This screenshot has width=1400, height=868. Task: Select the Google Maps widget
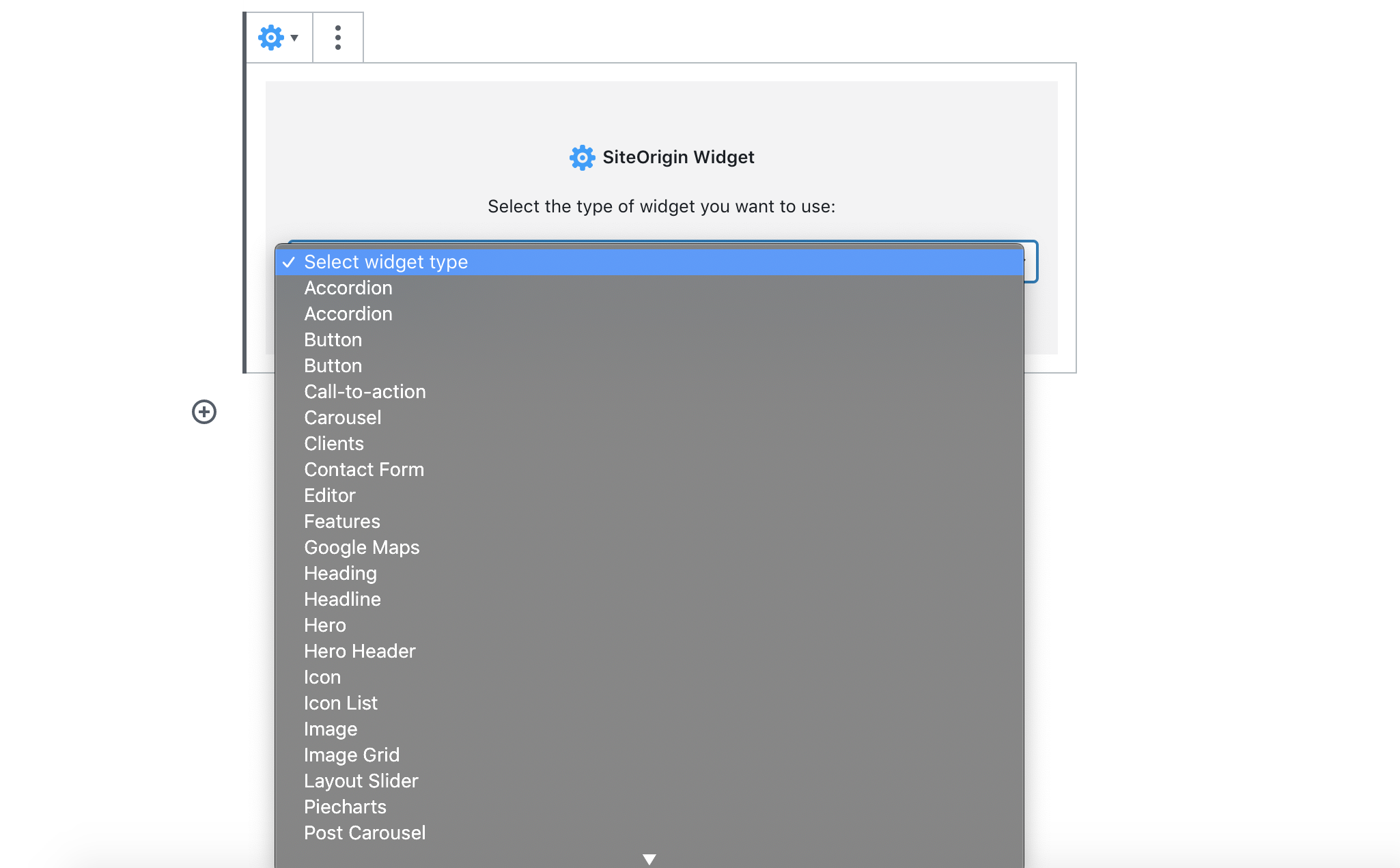pyautogui.click(x=361, y=547)
